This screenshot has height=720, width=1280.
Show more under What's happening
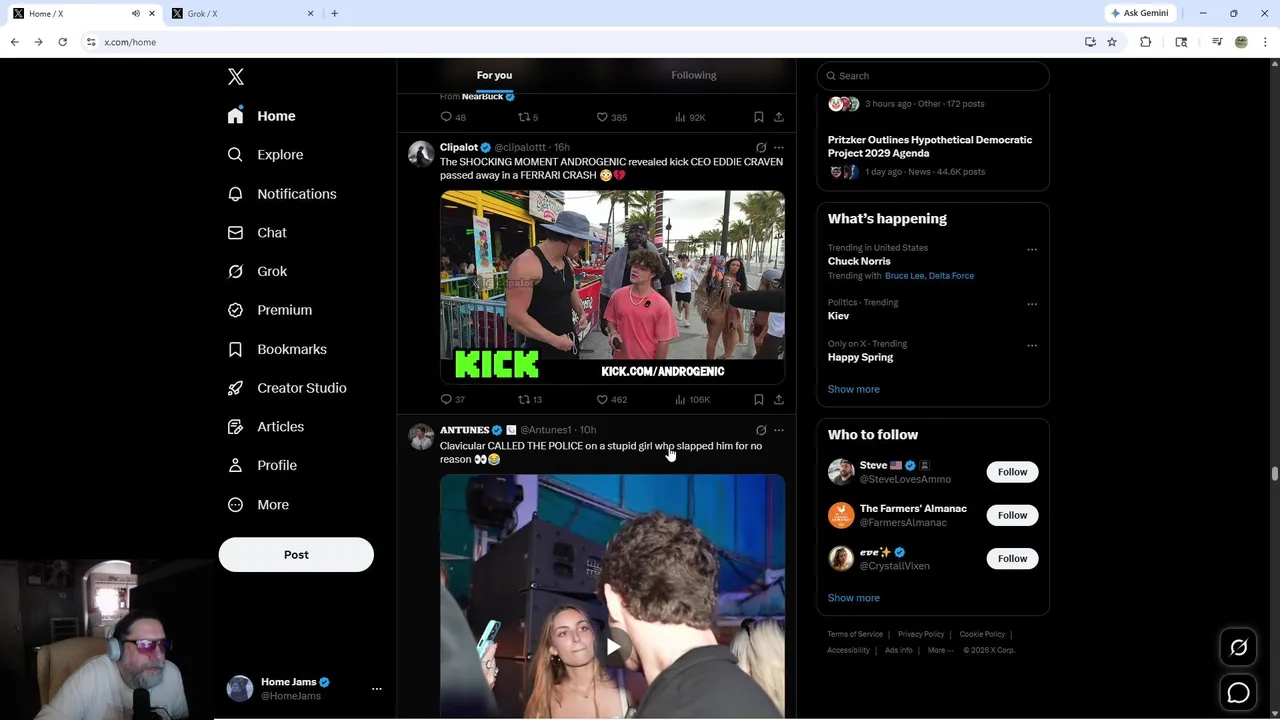coord(853,389)
